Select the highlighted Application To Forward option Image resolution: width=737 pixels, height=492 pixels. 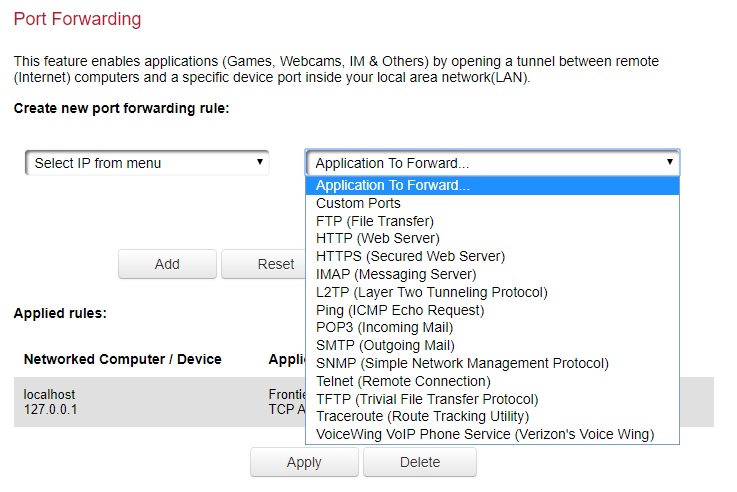[x=492, y=185]
